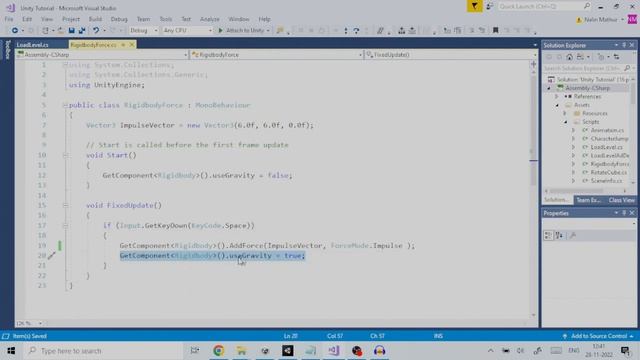The width and height of the screenshot is (640, 360).
Task: Toggle auto-hide pin on Solution Explorer
Action: 624,45
